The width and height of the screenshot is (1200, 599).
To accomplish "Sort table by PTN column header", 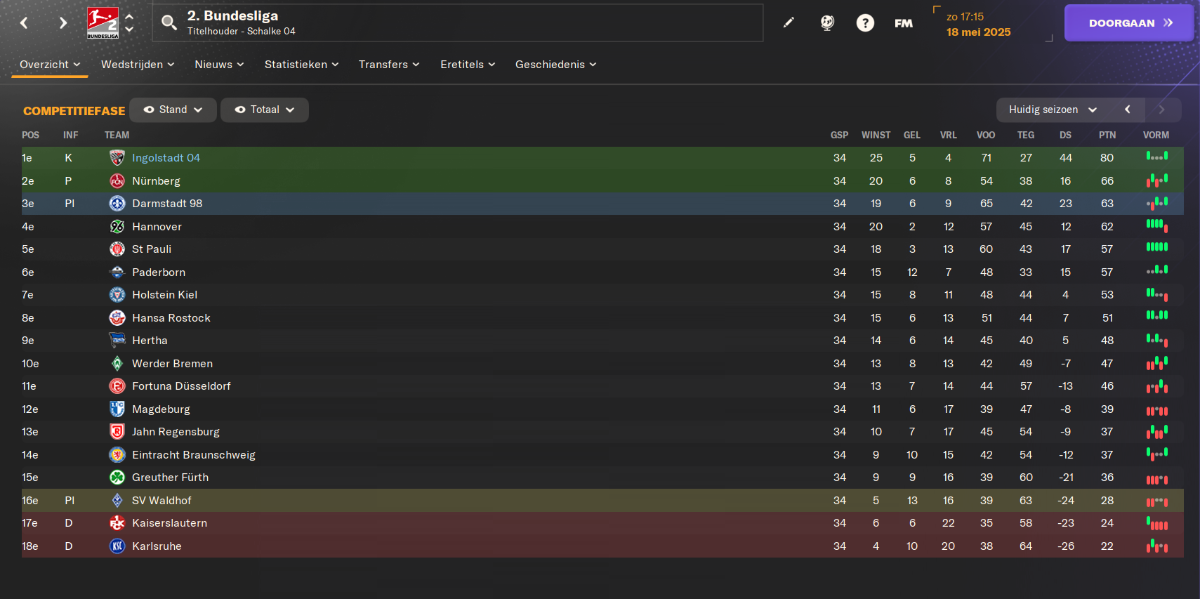I will point(1107,135).
